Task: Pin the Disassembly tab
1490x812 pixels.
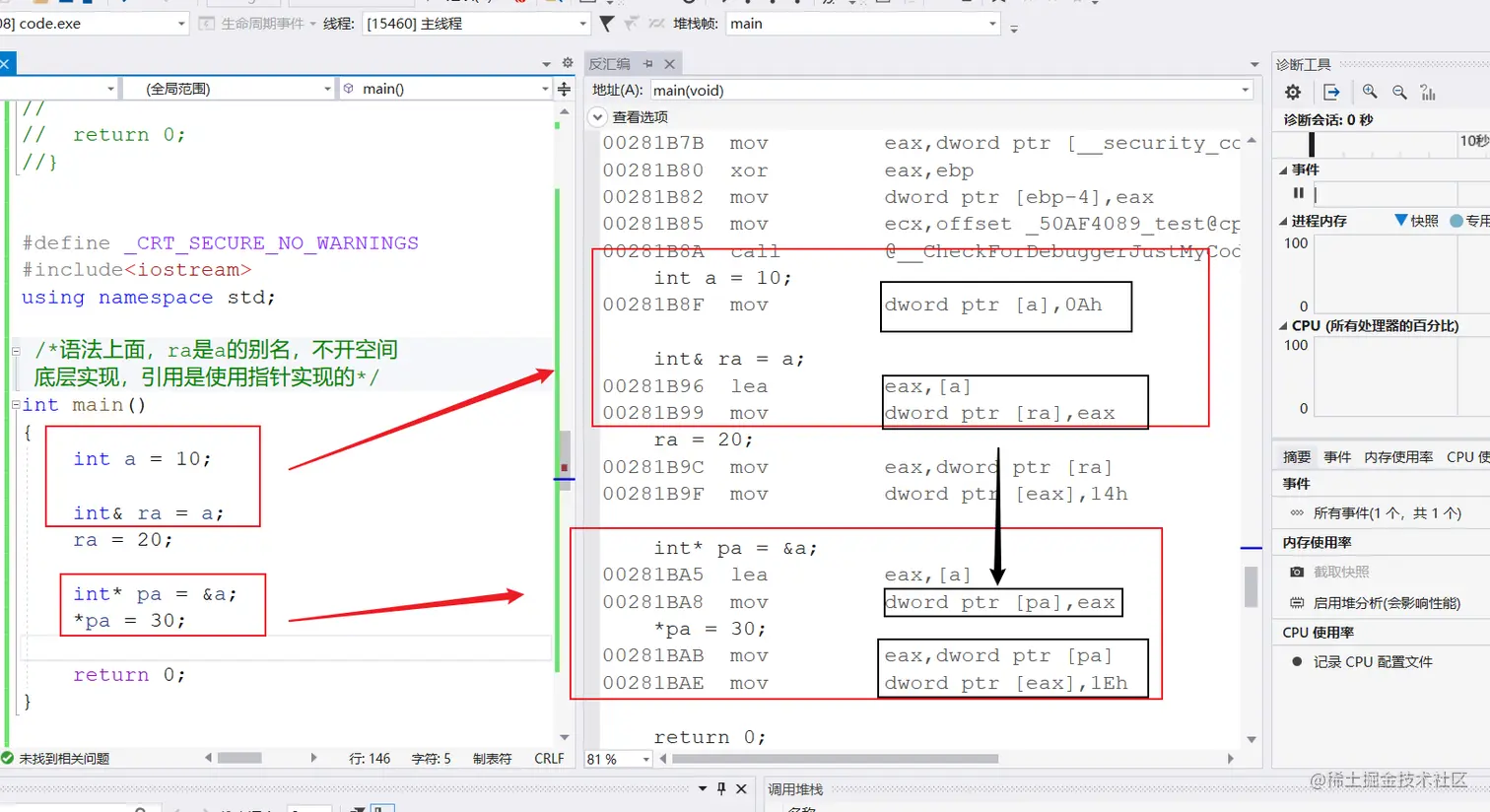Action: coord(647,63)
